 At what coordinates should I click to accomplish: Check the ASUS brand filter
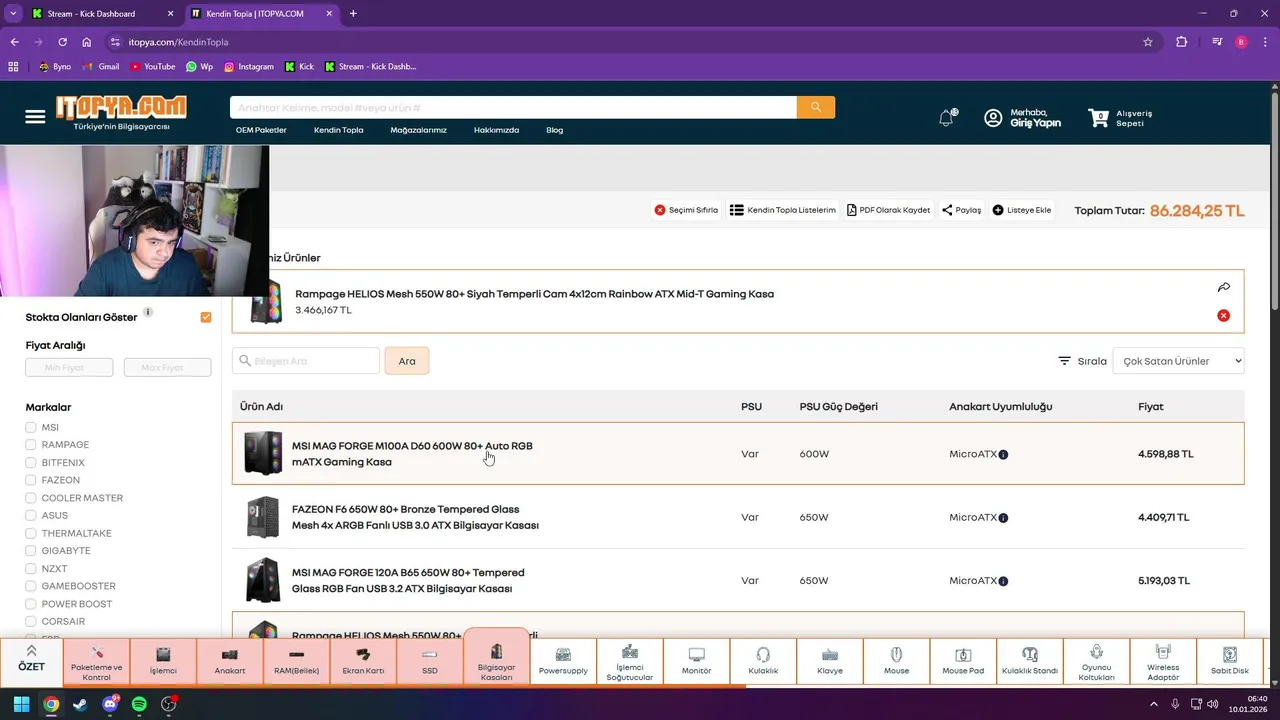click(31, 516)
